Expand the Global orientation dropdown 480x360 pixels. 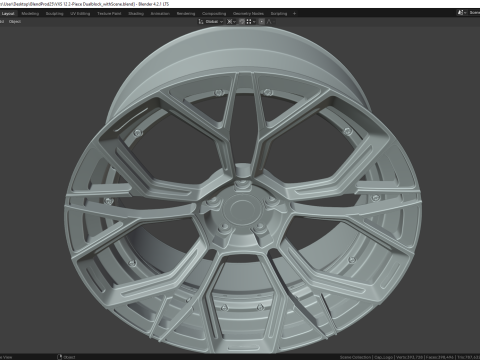tap(214, 21)
